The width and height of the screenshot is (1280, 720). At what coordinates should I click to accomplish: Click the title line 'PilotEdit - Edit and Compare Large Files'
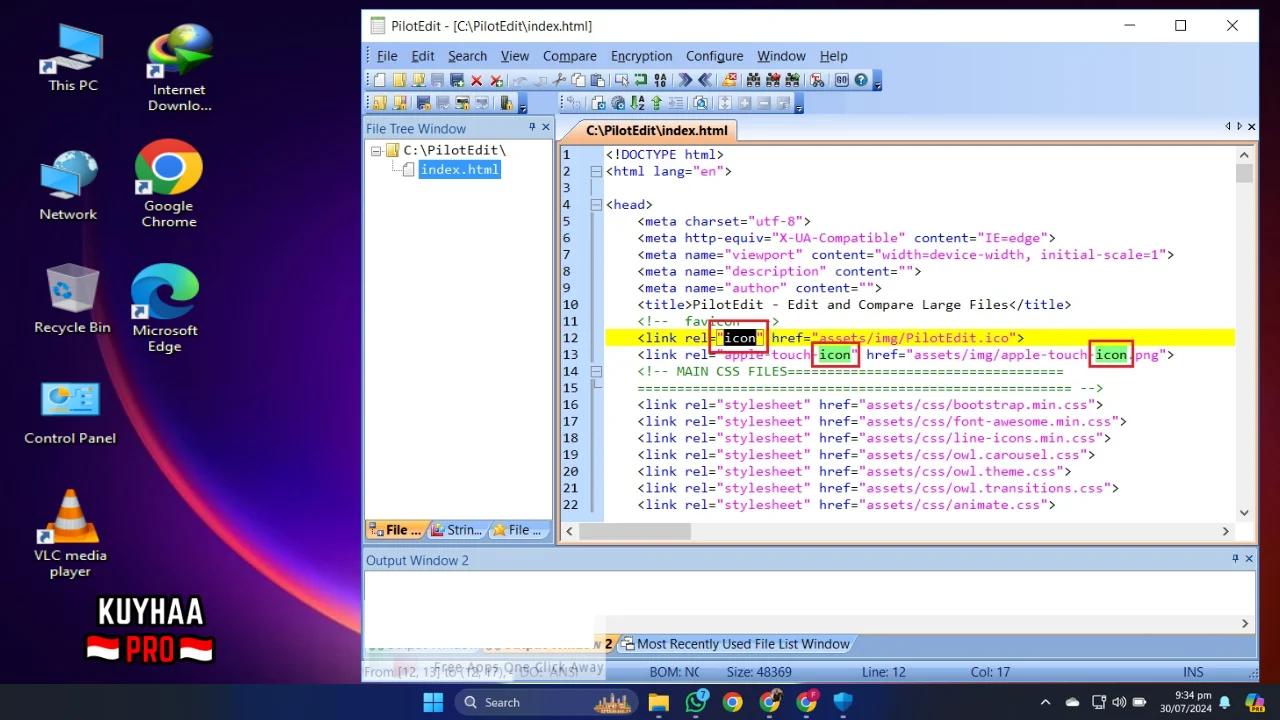(854, 305)
